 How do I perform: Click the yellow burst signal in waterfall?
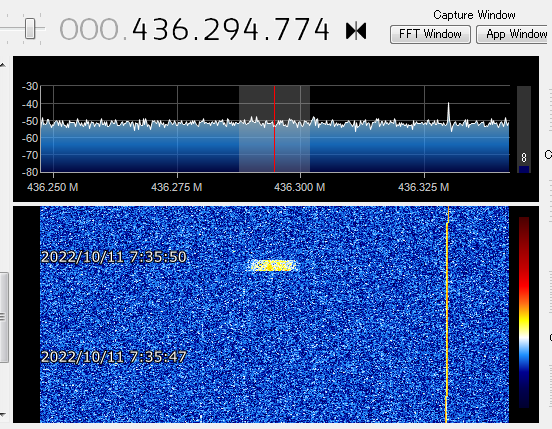pos(273,265)
